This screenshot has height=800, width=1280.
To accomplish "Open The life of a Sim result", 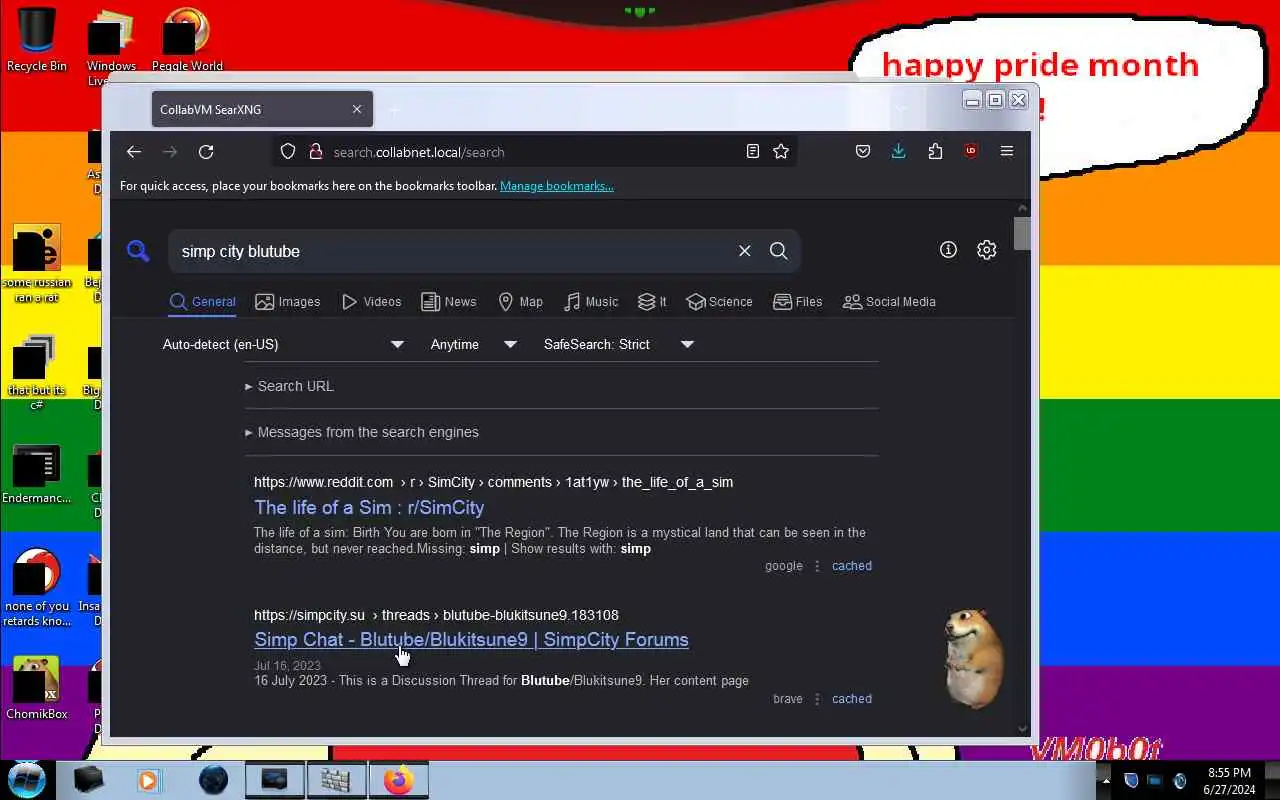I will point(369,507).
